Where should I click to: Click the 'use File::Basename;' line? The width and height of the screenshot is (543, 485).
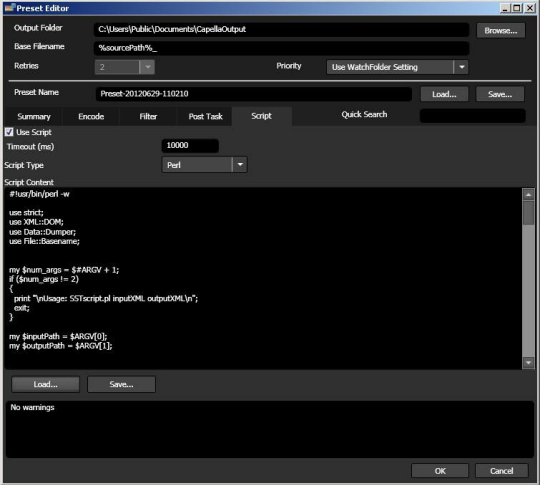pos(44,241)
